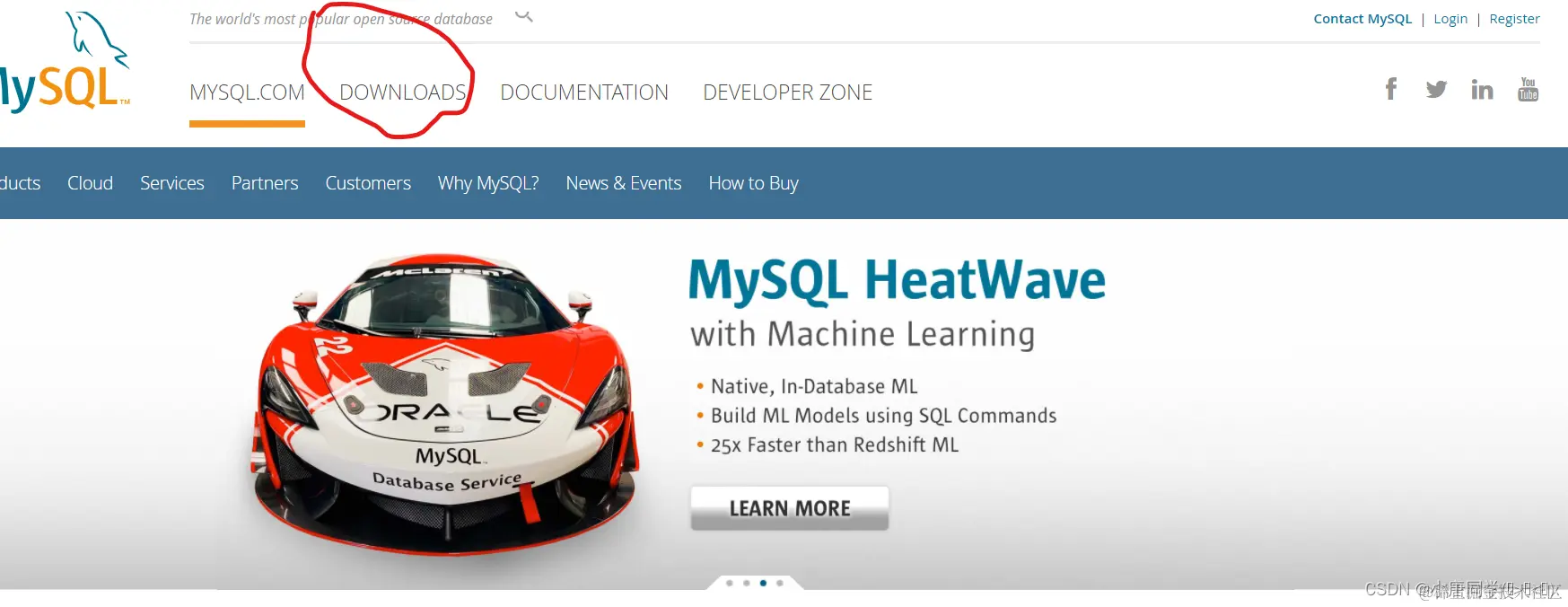
Task: Open the MySQL Facebook page icon
Action: (x=1391, y=89)
